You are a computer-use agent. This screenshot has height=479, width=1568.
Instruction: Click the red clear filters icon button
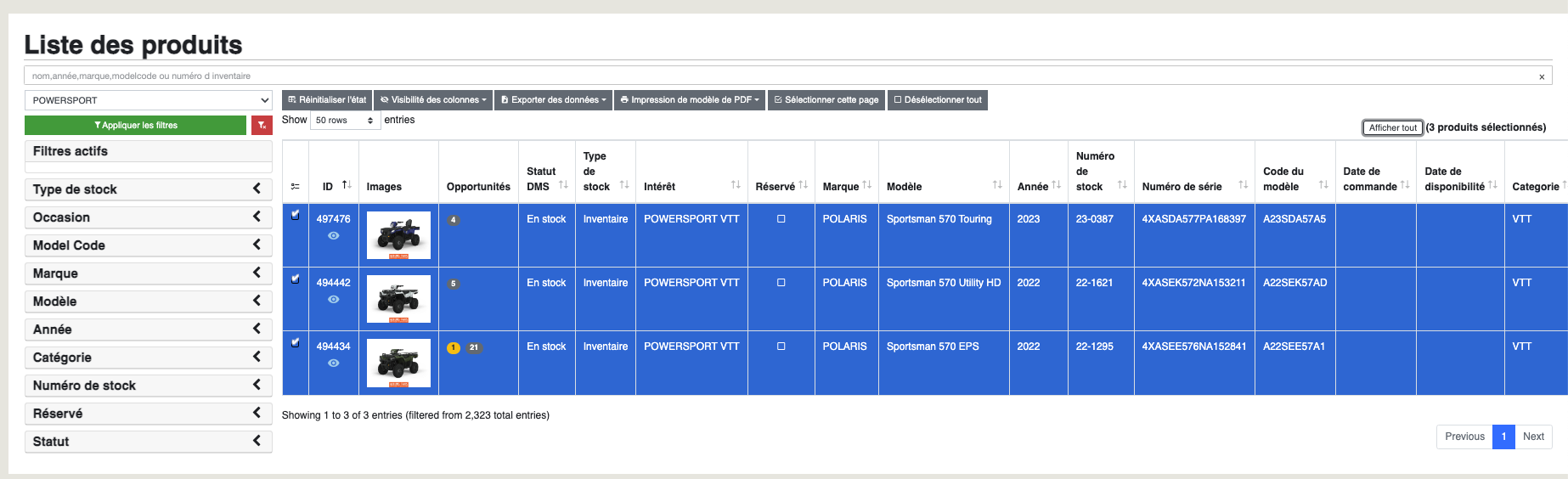262,126
